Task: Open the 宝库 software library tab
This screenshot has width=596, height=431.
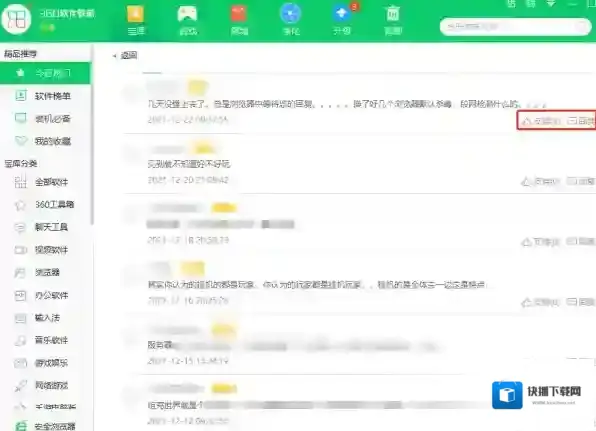Action: click(136, 21)
